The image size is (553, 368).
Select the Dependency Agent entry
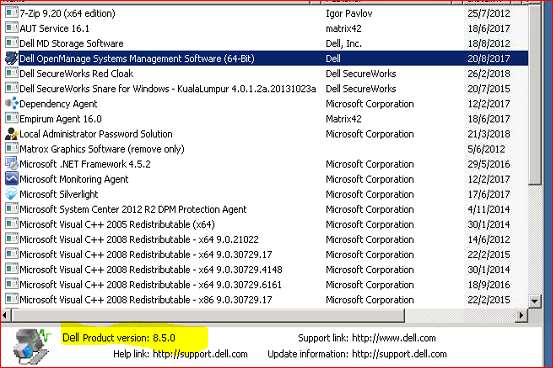(x=58, y=104)
